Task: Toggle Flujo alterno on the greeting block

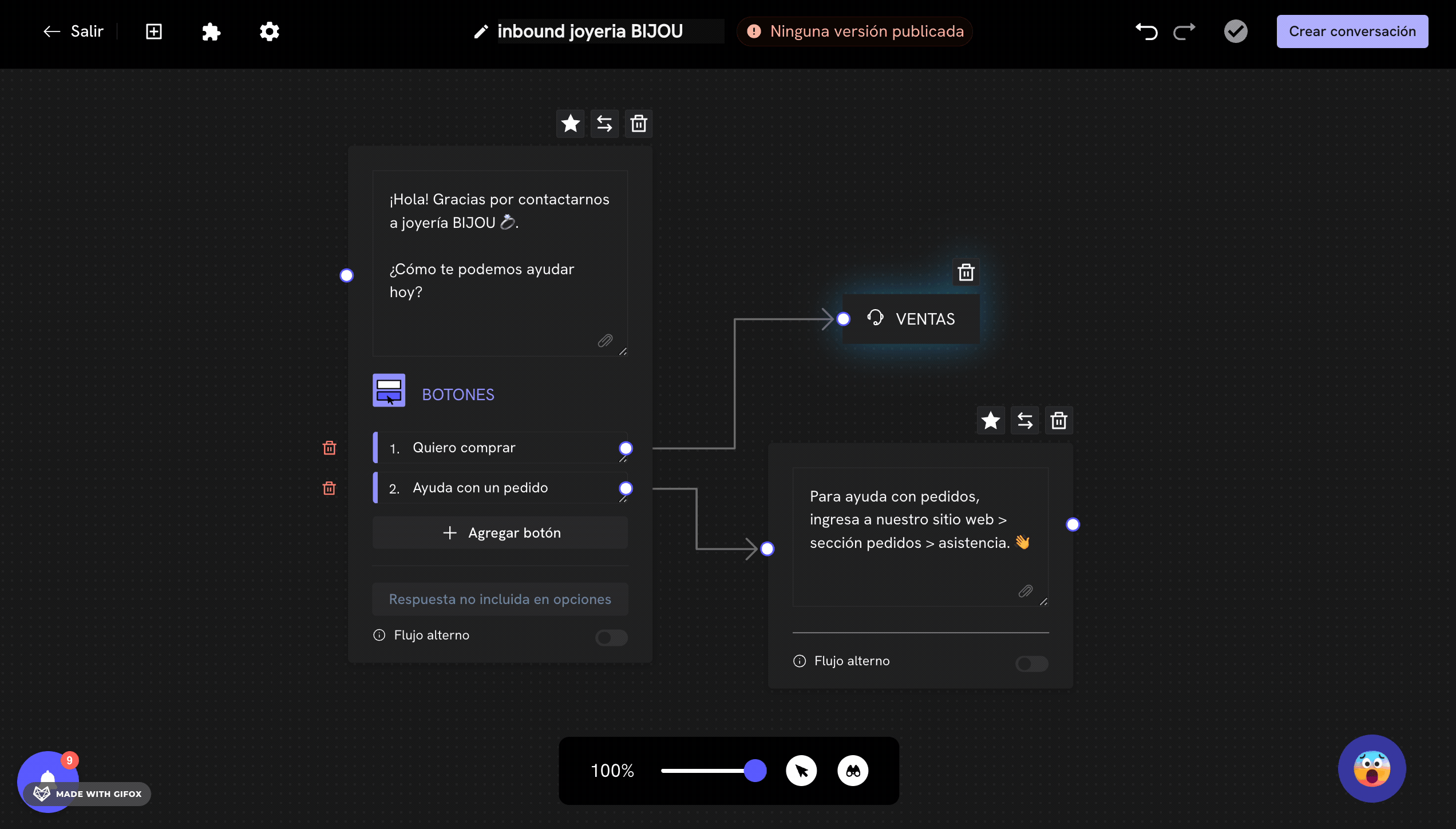Action: pyautogui.click(x=611, y=637)
